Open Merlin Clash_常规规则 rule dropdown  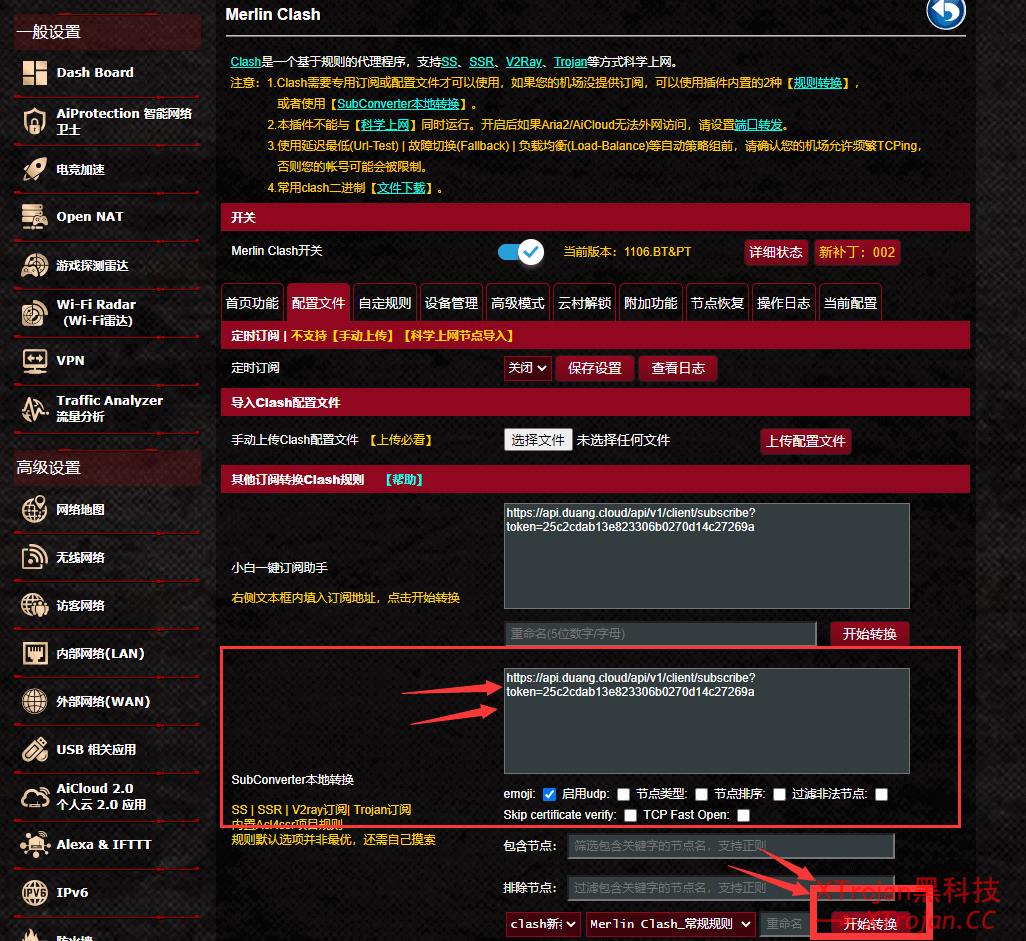670,924
